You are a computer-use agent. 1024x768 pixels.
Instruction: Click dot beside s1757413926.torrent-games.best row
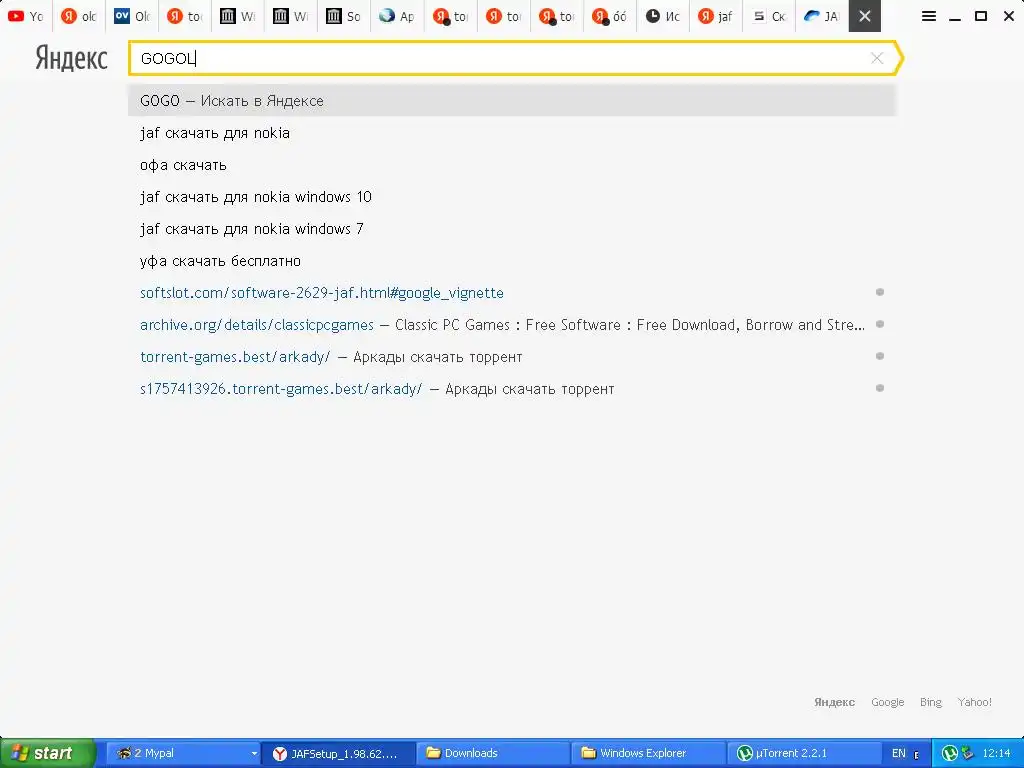880,388
